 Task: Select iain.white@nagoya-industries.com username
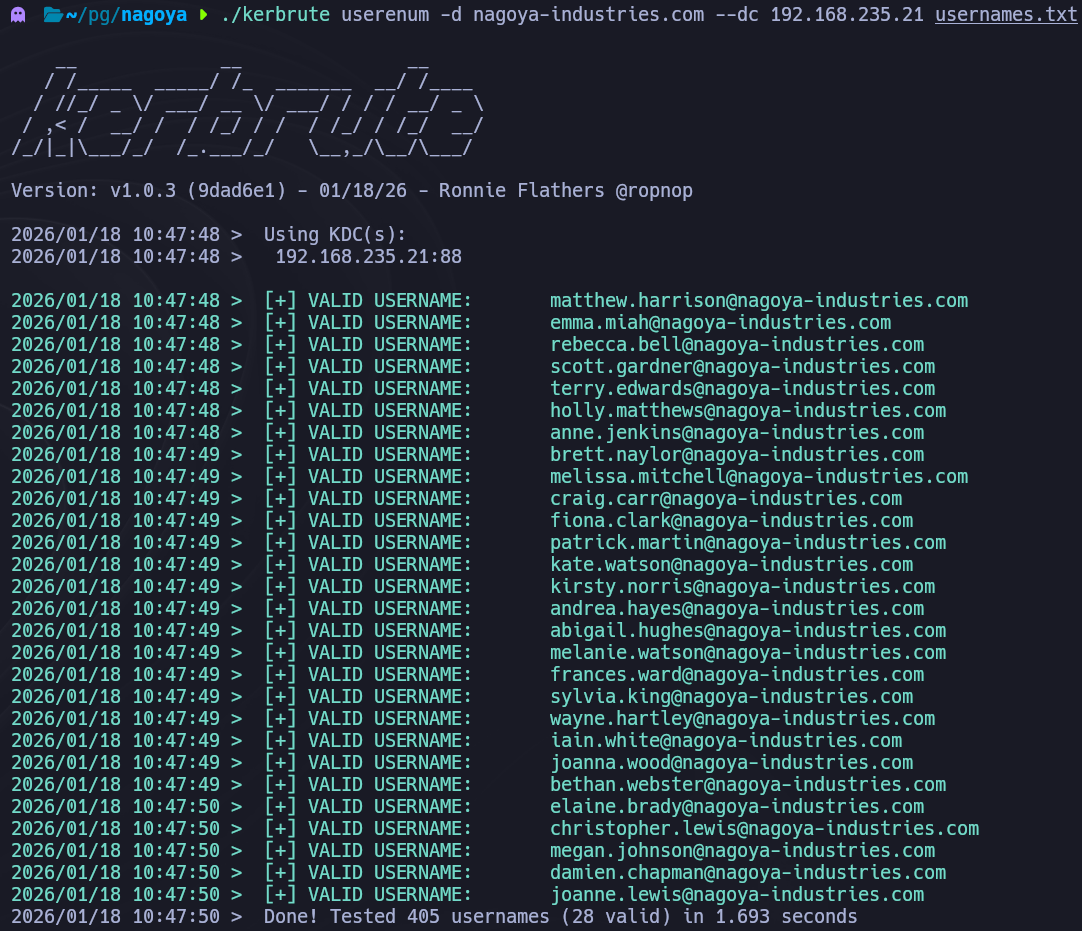[x=725, y=740]
